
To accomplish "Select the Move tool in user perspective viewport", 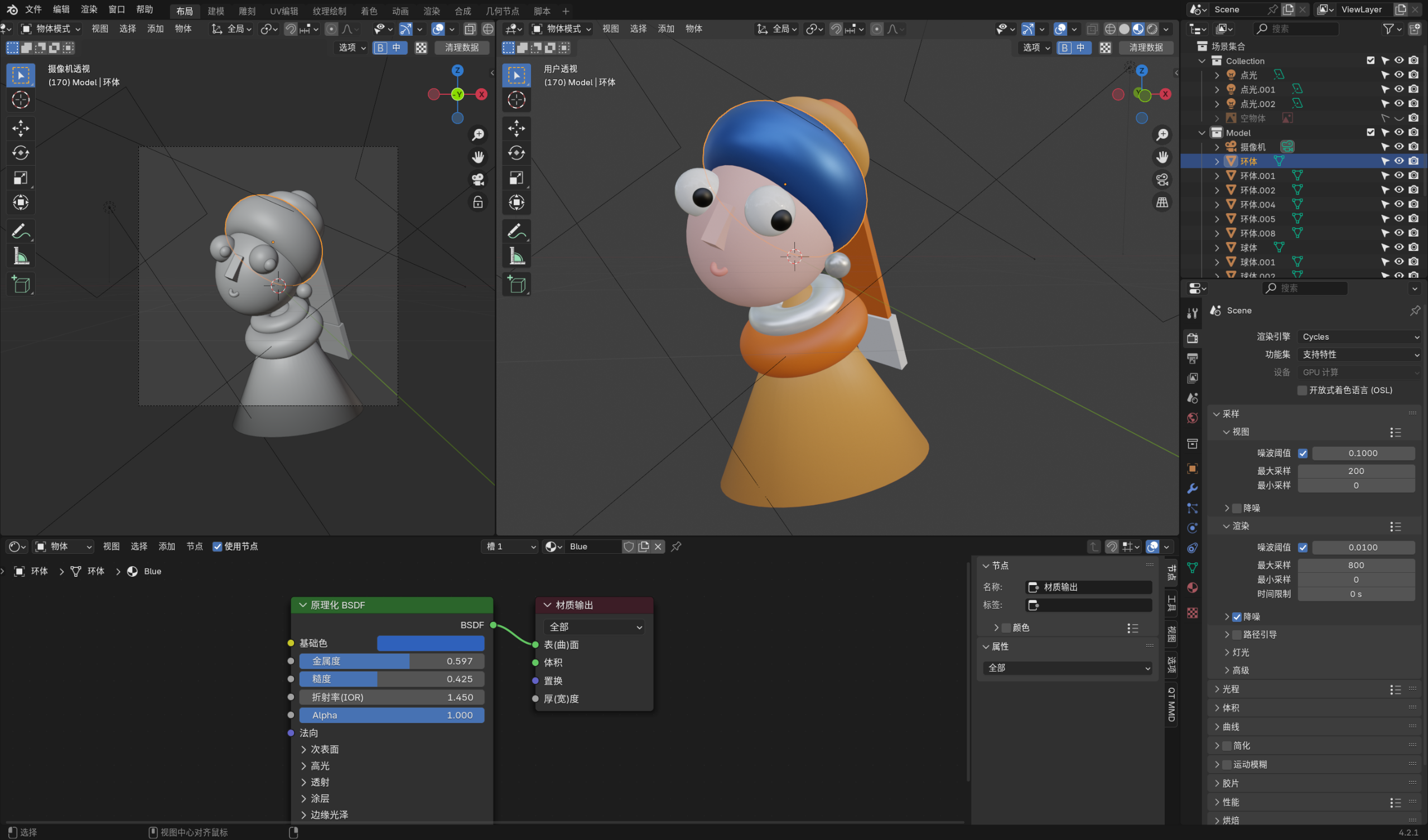I will pyautogui.click(x=516, y=128).
